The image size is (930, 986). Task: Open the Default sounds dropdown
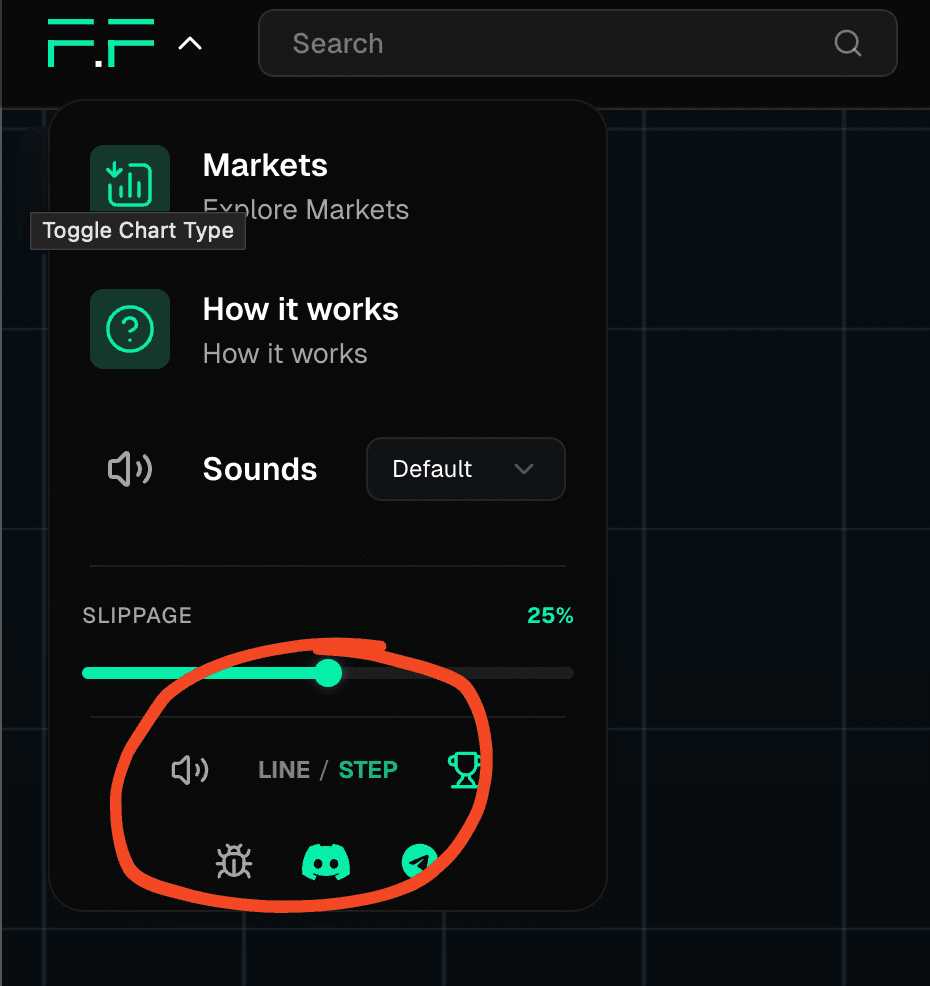click(465, 469)
